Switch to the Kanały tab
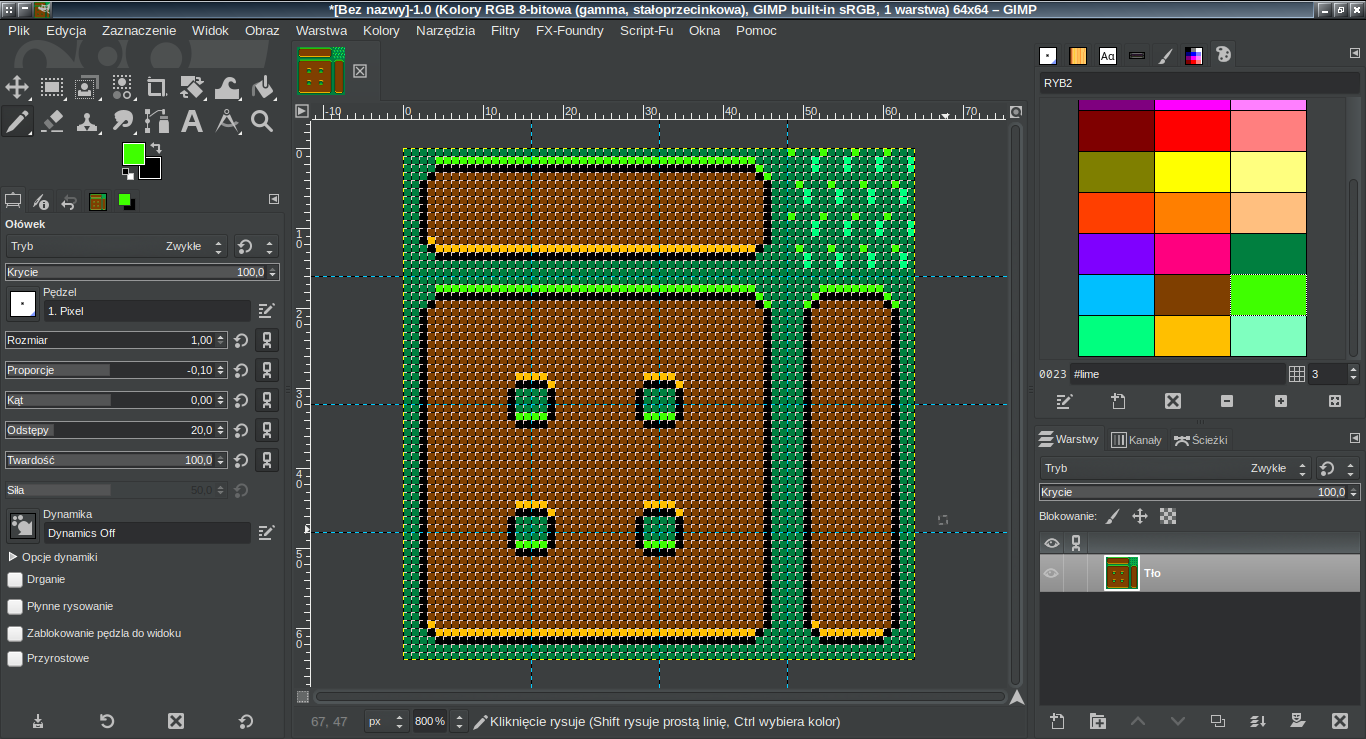Screen dimensions: 1366x739 pos(1137,440)
